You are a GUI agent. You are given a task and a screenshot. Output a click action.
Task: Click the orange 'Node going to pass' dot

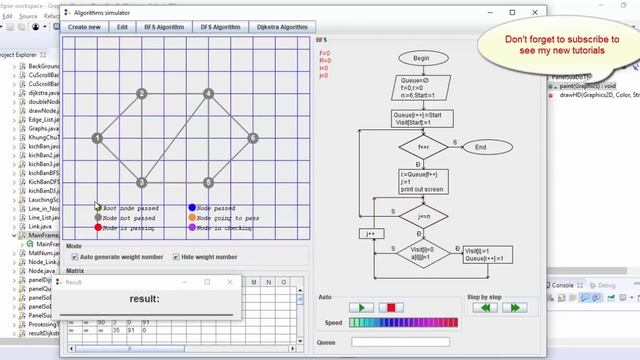click(192, 218)
